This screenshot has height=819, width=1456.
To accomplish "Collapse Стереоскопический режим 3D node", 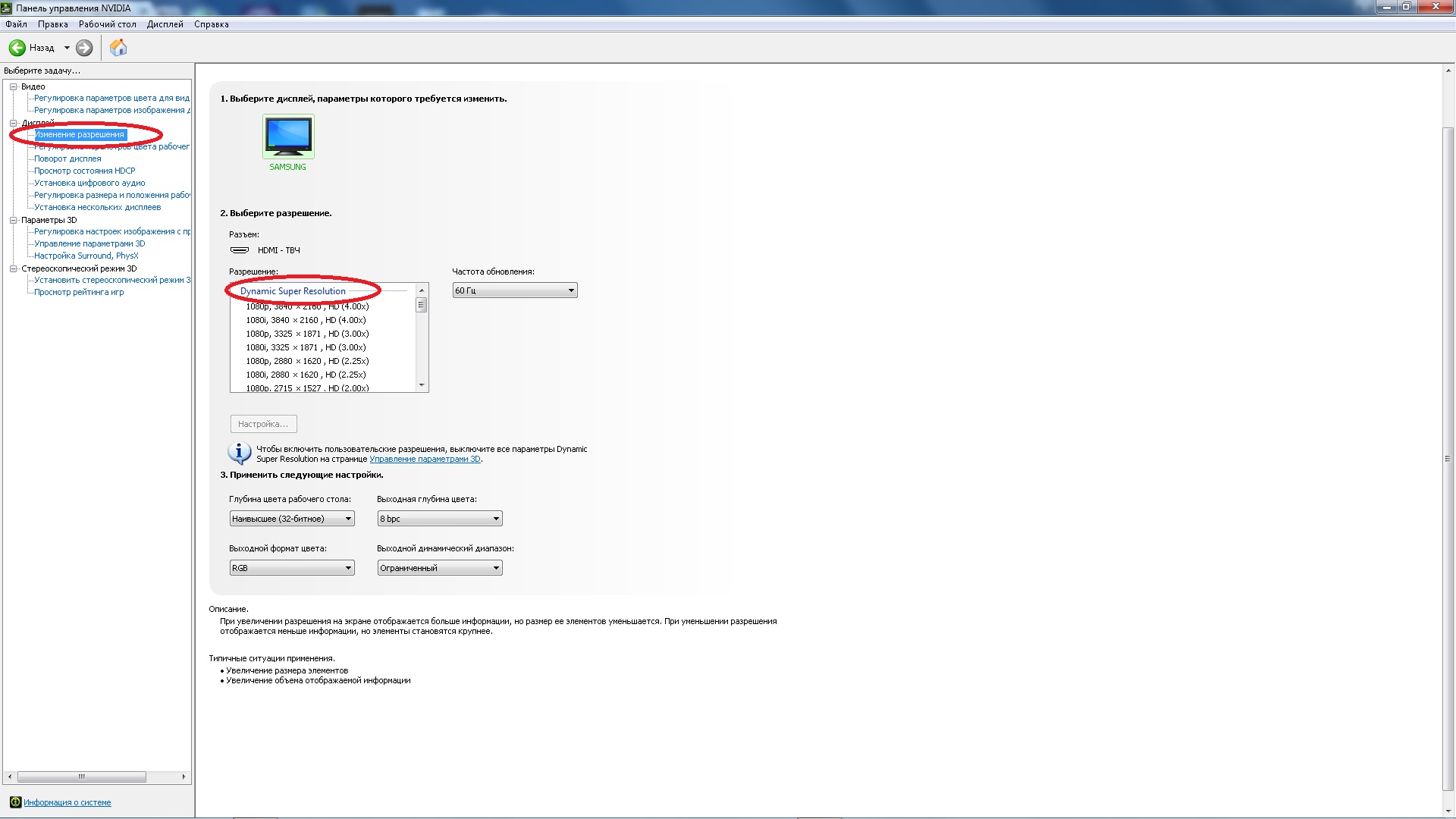I will 13,268.
